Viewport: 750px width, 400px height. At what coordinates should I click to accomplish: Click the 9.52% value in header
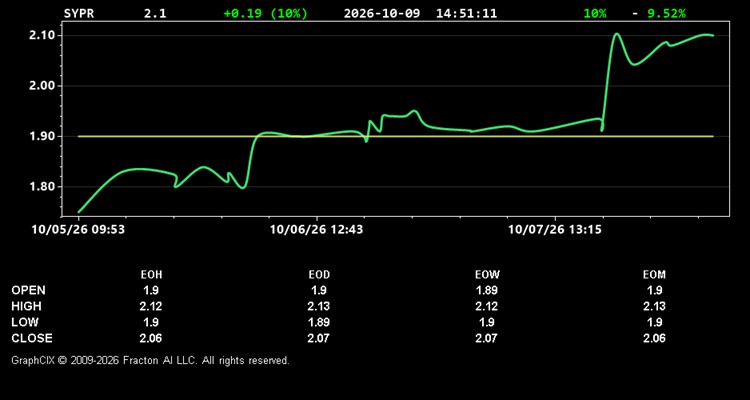point(666,13)
